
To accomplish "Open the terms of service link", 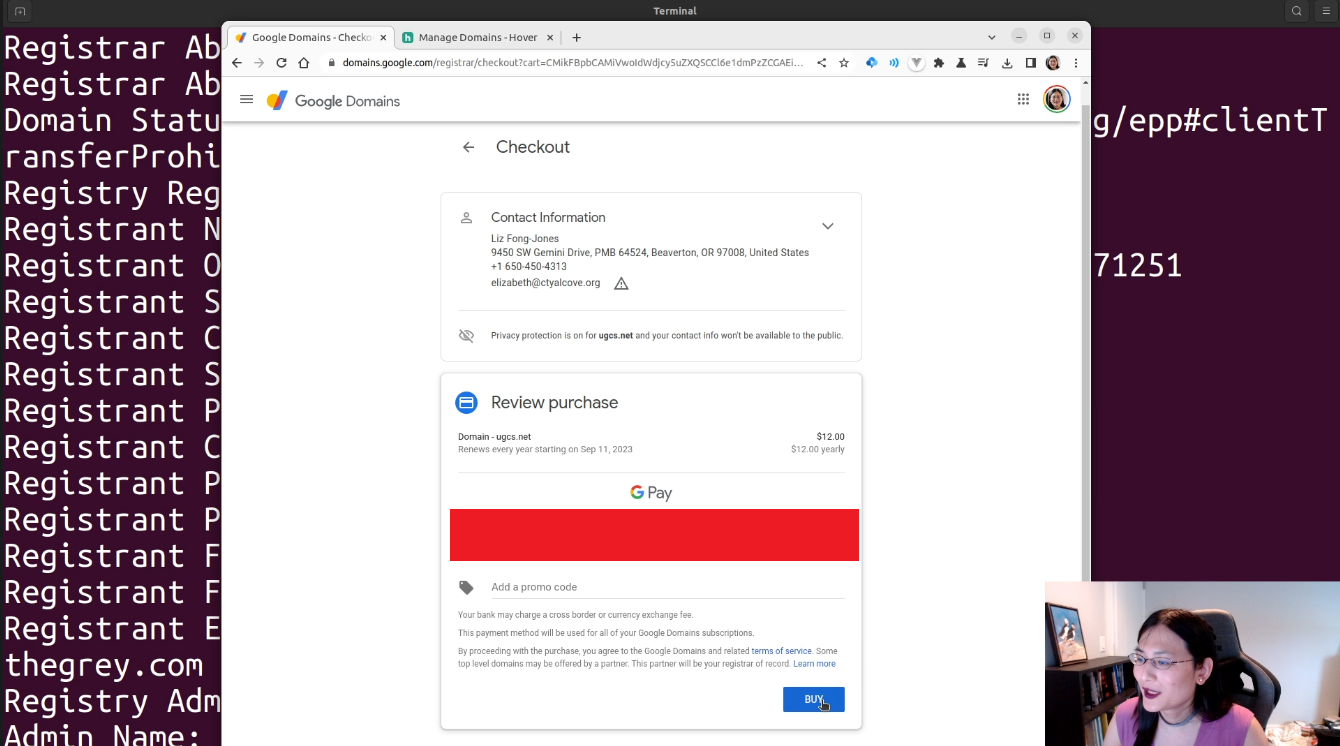I will point(781,651).
